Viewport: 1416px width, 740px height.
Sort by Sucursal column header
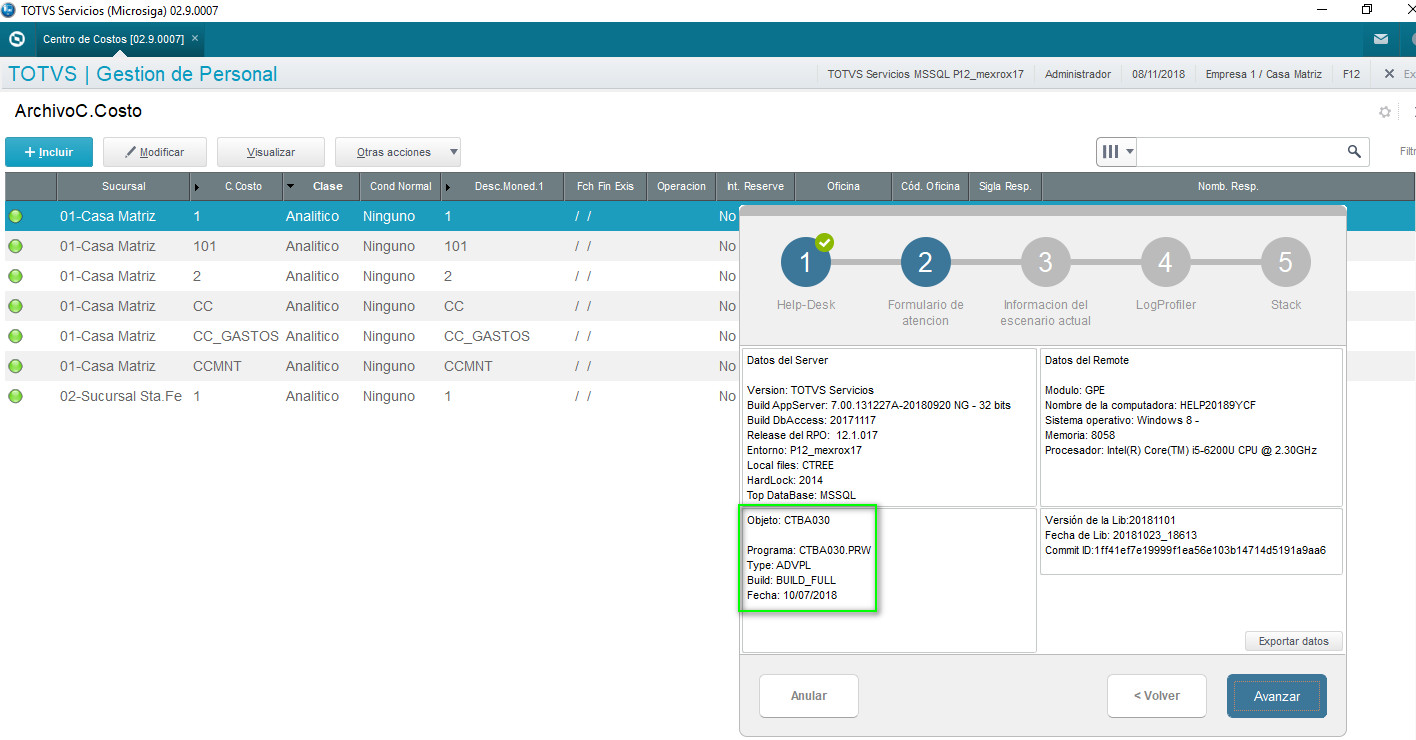[123, 186]
